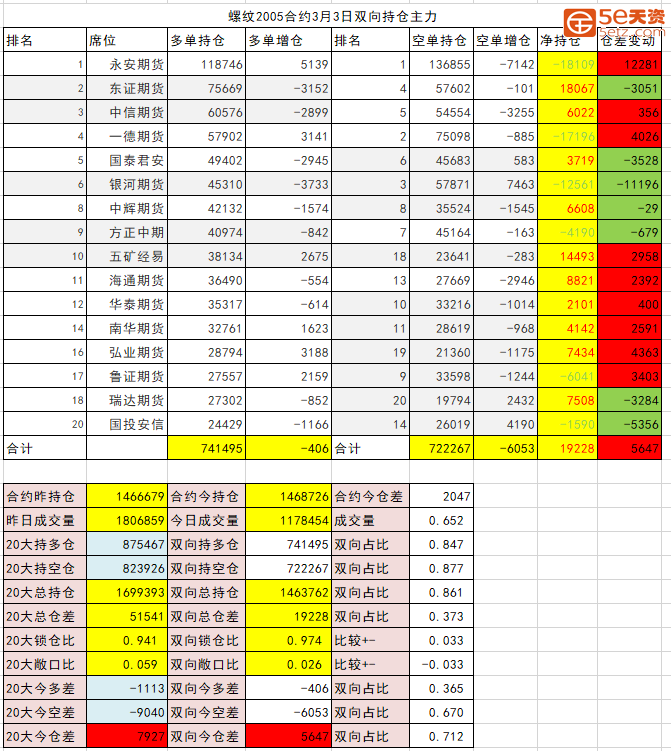The image size is (671, 751).
Task: Select short position value 75098
Action: pyautogui.click(x=441, y=136)
